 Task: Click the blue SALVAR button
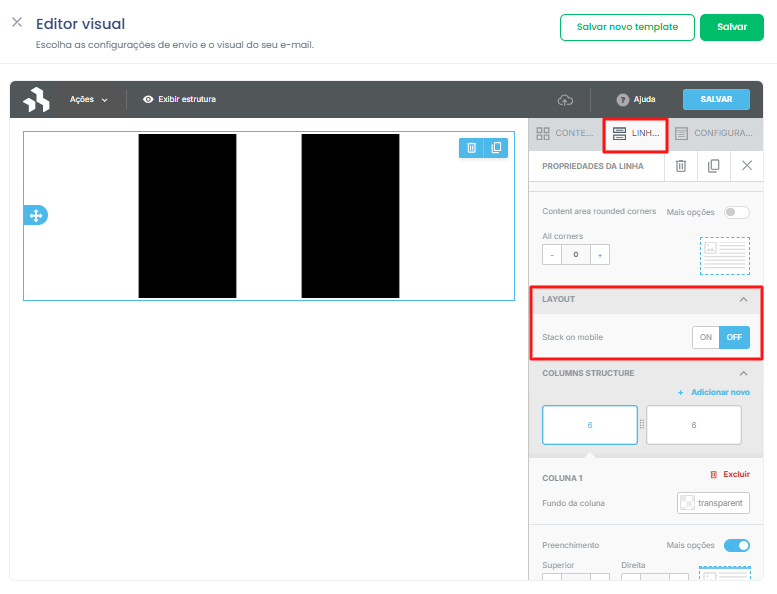click(716, 99)
